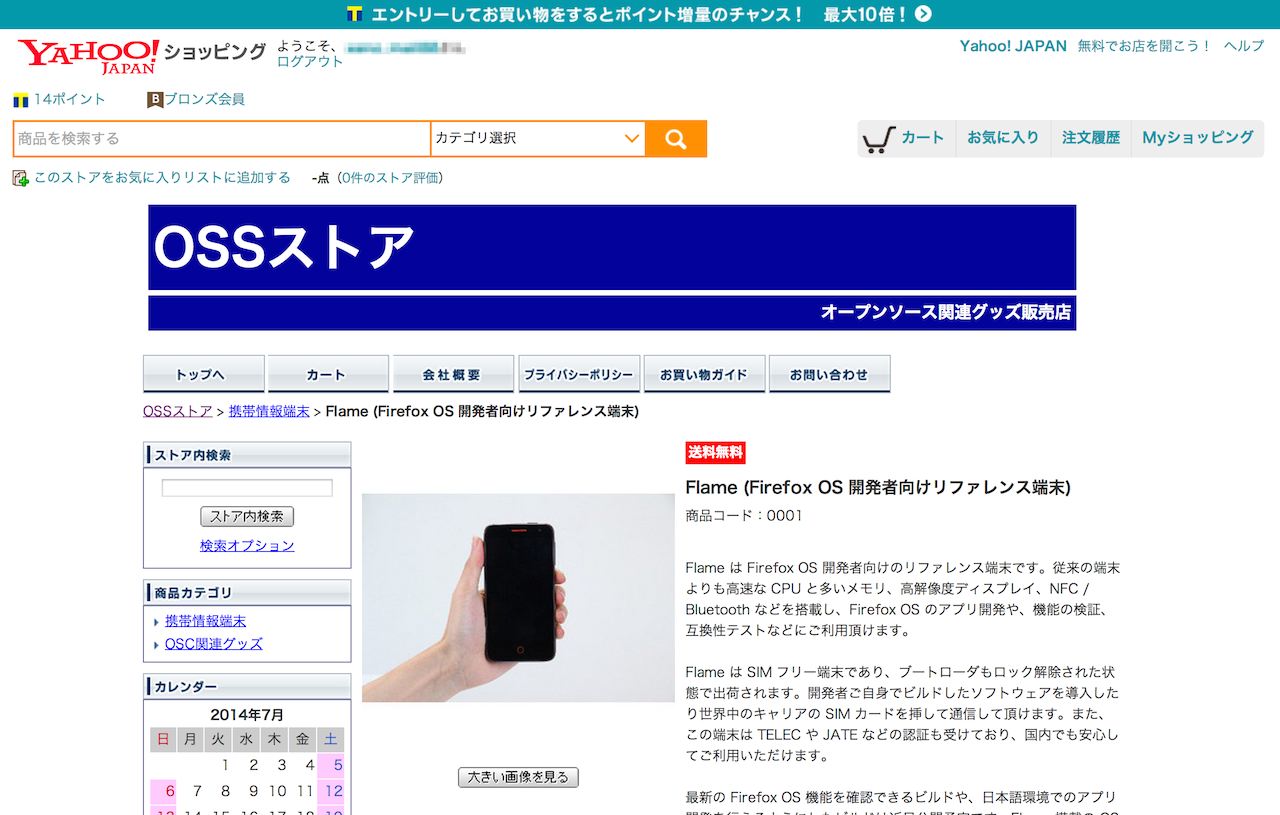This screenshot has width=1280, height=815.
Task: Click the OSSストア breadcrumb link
Action: pos(178,411)
